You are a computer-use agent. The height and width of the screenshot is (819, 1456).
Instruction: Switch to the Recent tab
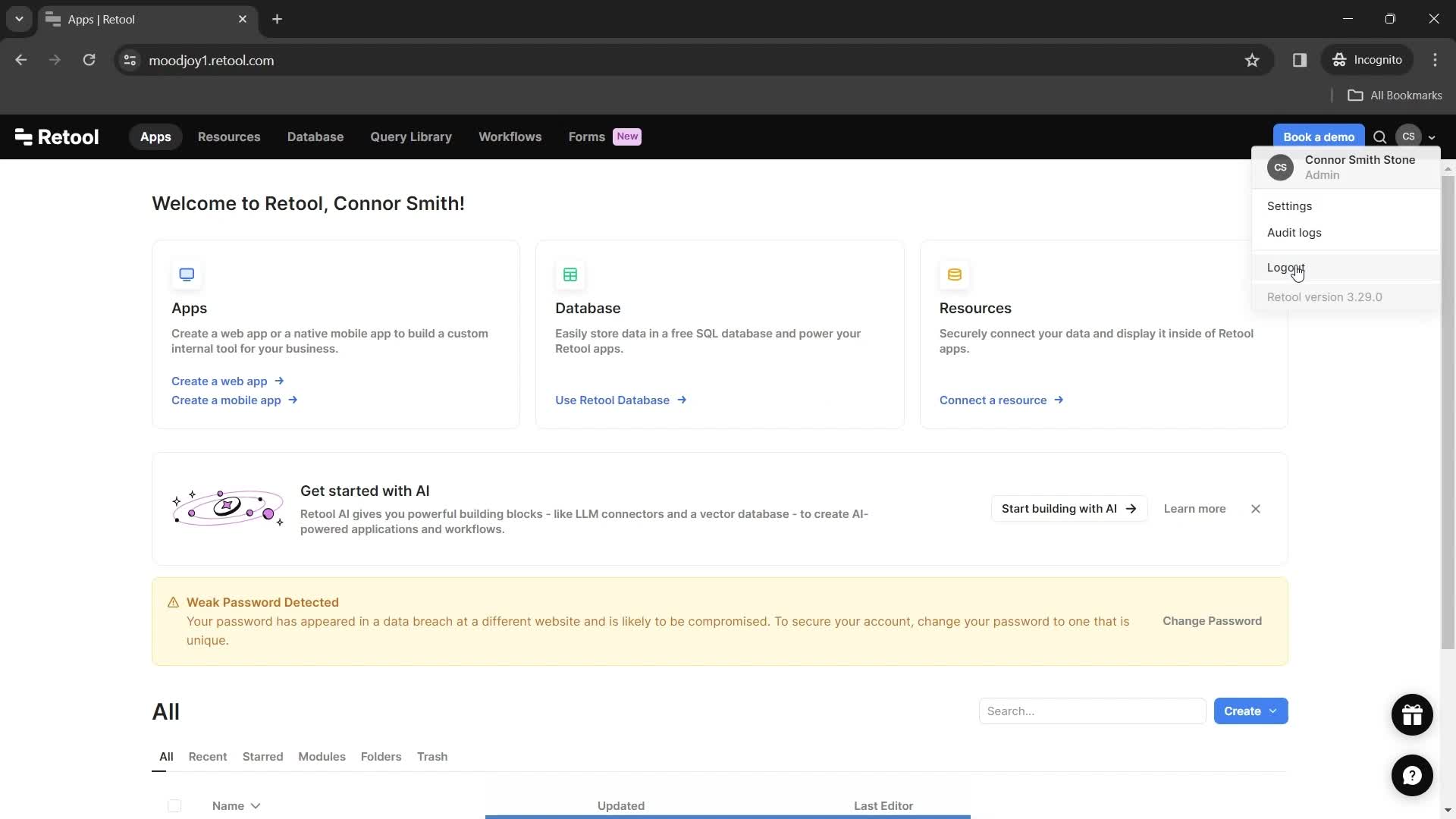(x=207, y=757)
